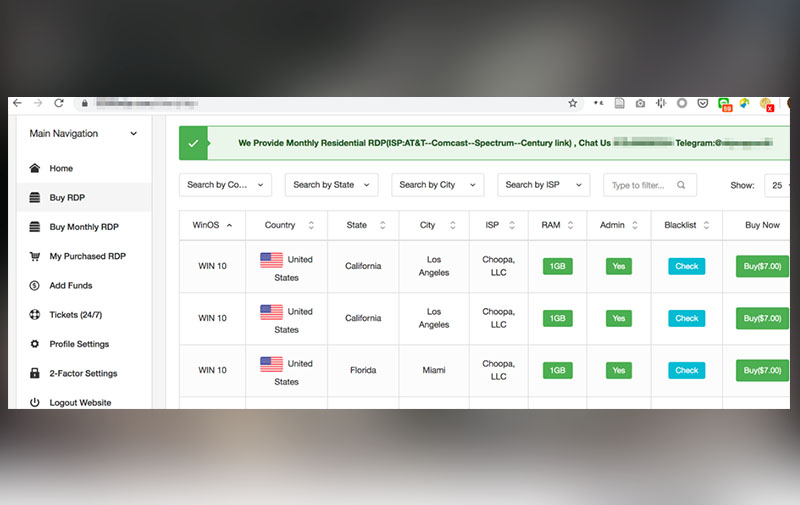Image resolution: width=800 pixels, height=505 pixels.
Task: Click the Check blacklist button for Miami row
Action: (686, 370)
